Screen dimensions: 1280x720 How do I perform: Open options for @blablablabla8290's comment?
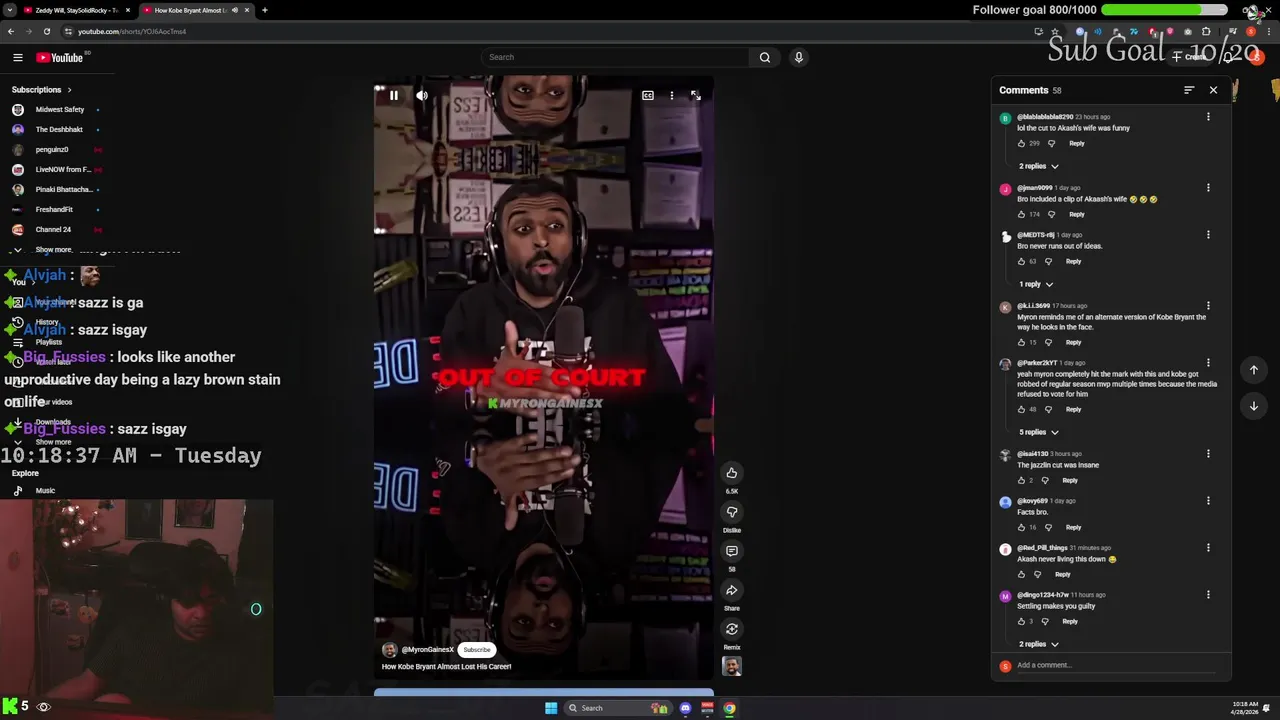click(1208, 117)
